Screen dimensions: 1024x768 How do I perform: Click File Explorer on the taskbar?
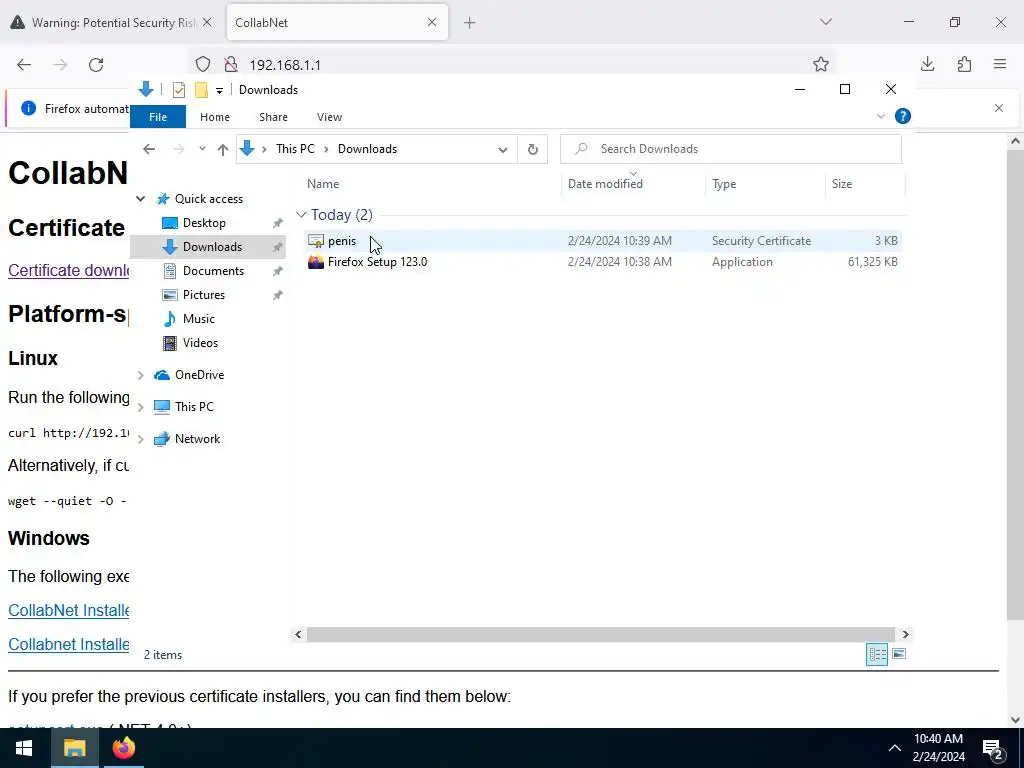coord(74,748)
